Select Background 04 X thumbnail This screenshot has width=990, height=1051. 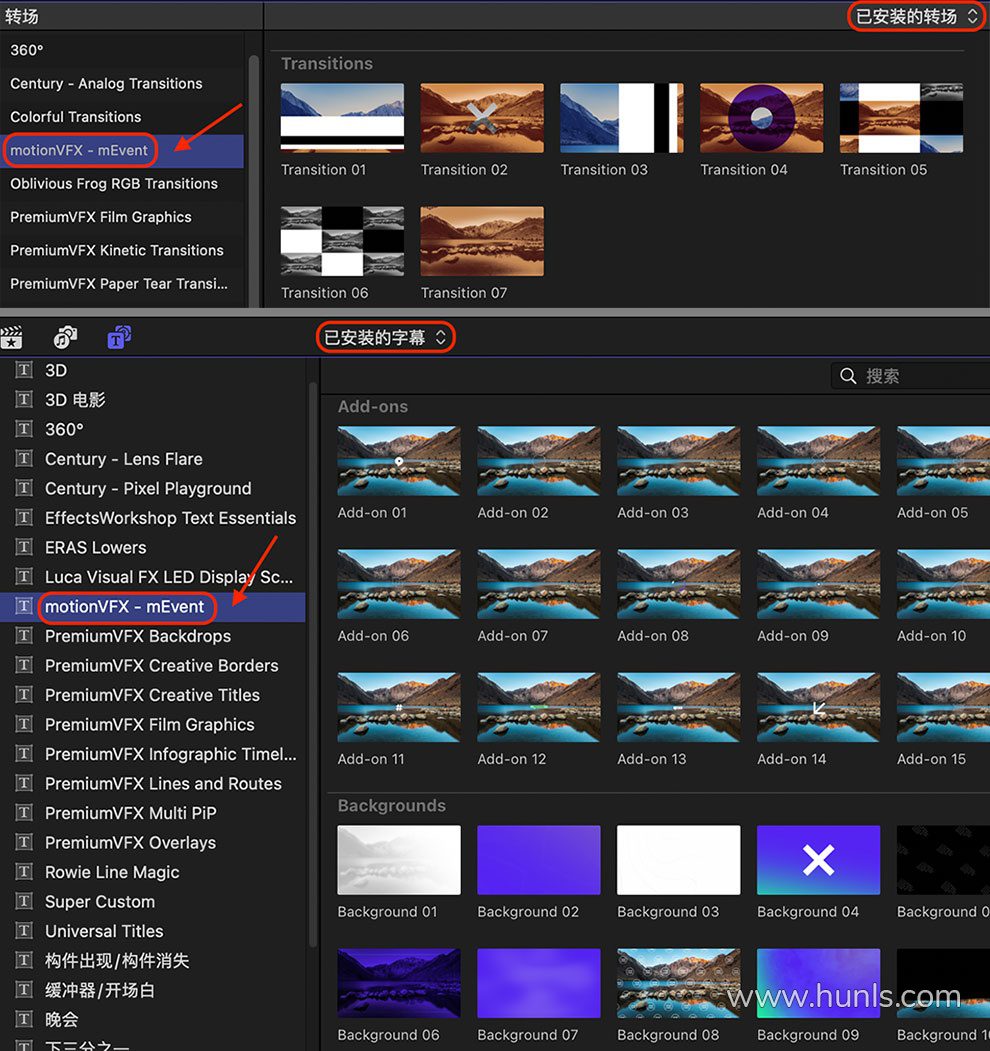click(818, 860)
